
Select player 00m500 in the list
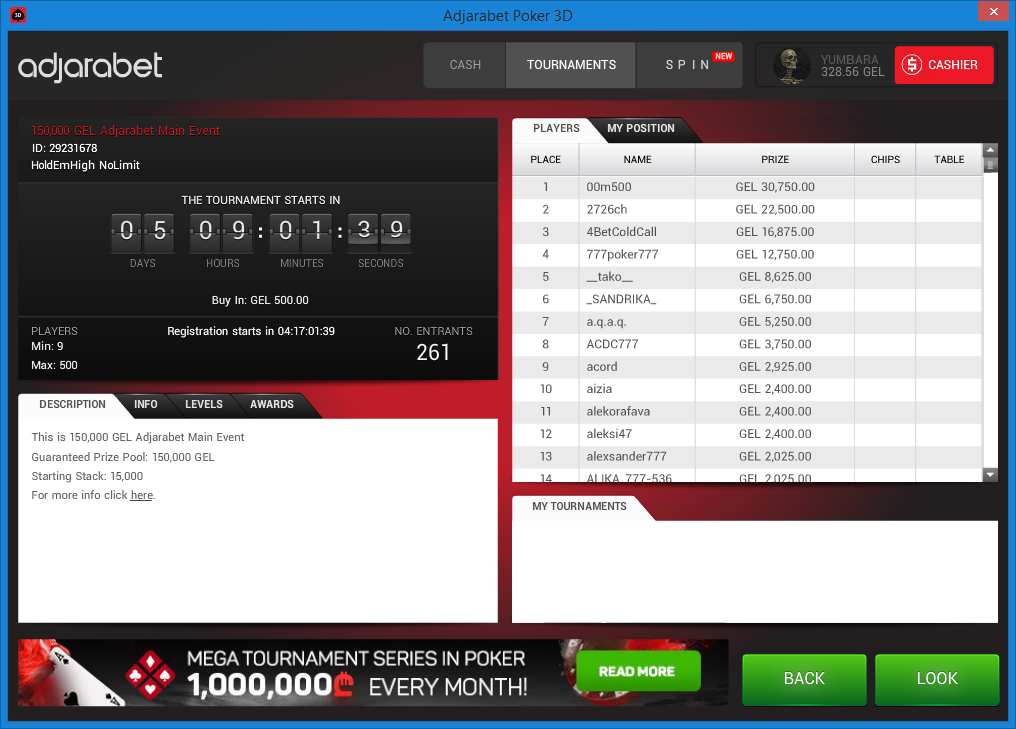747,187
